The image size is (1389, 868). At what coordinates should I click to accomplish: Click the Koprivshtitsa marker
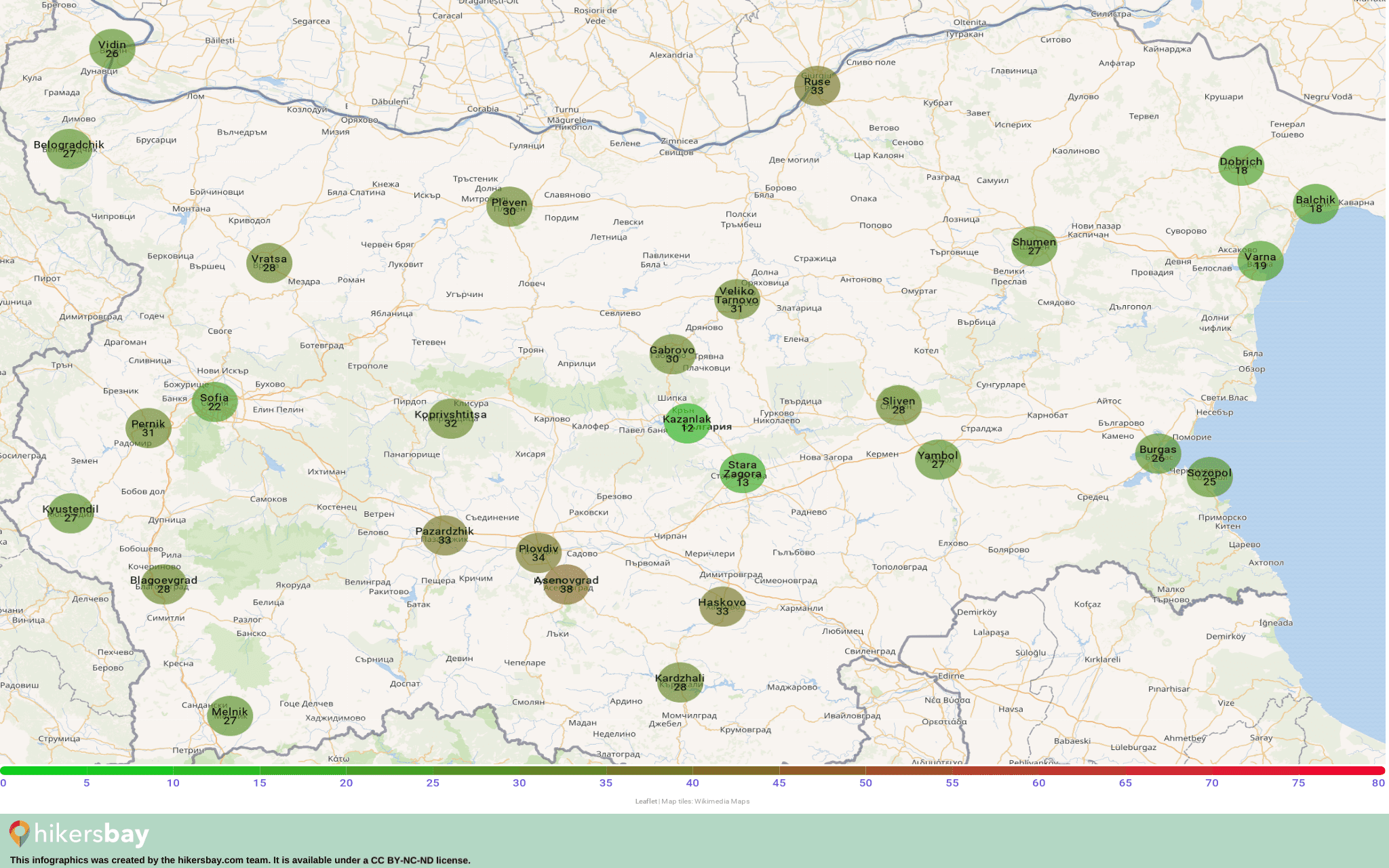coord(450,419)
